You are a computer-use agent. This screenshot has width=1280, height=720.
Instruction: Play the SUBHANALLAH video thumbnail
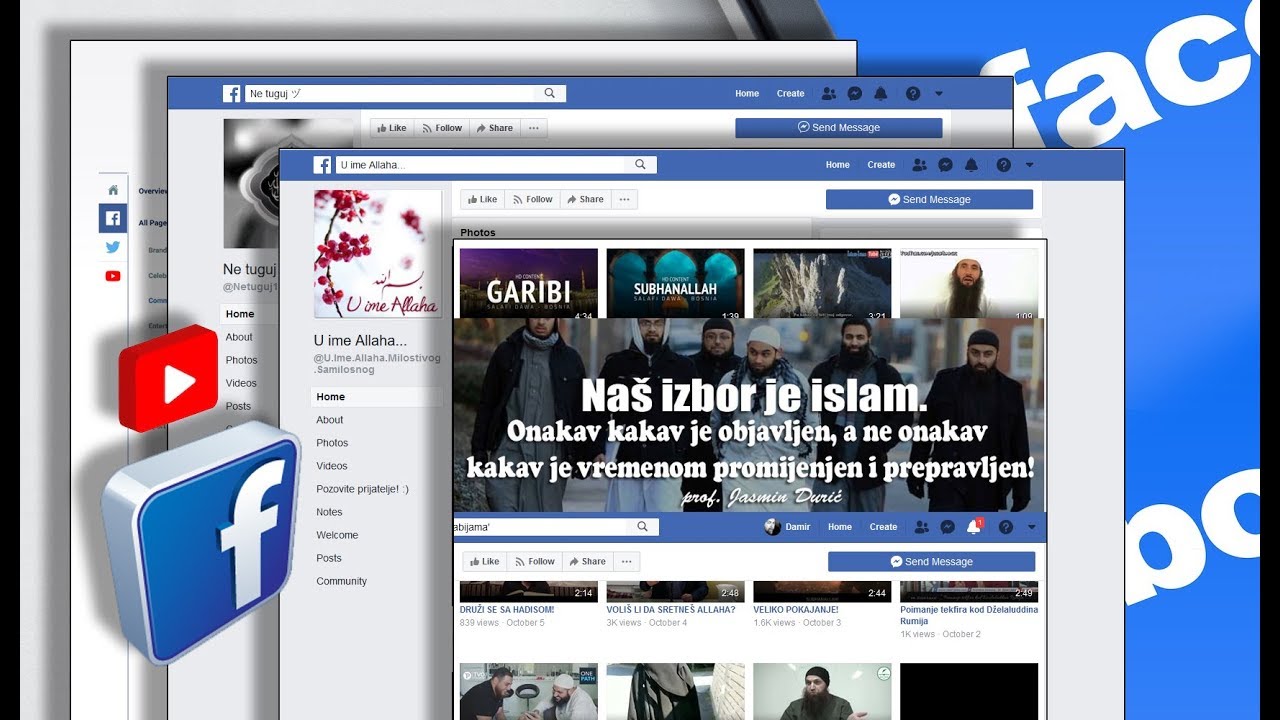[675, 283]
